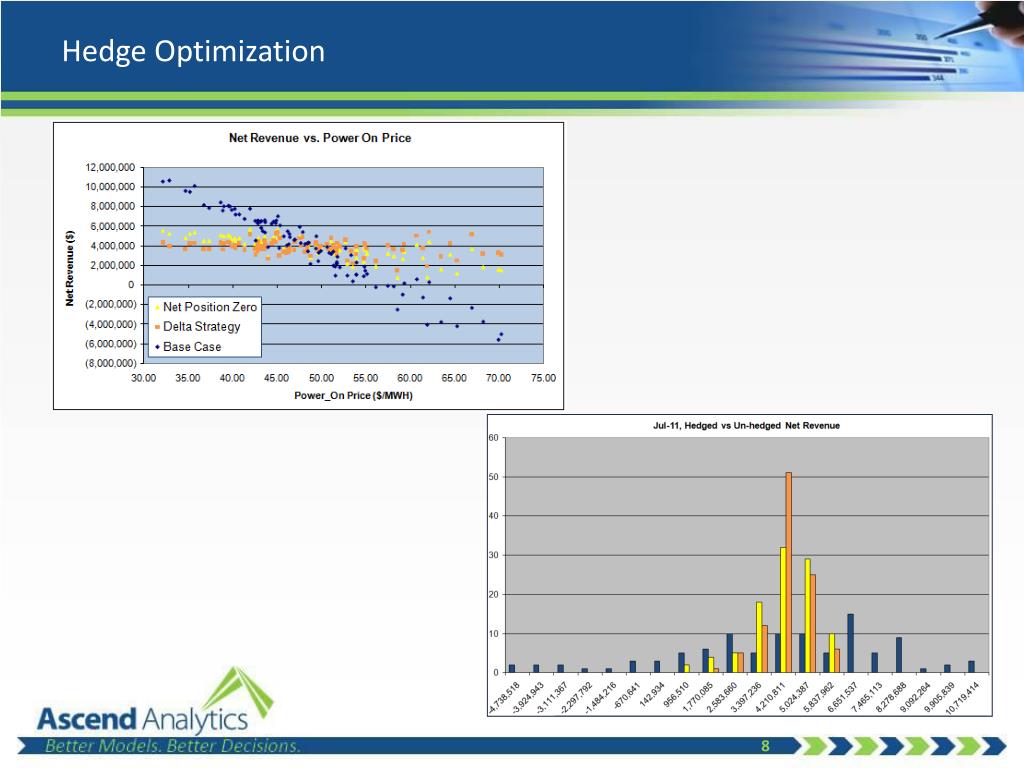Click the tallest orange bar in the histogram
1024x768 pixels.
(789, 573)
